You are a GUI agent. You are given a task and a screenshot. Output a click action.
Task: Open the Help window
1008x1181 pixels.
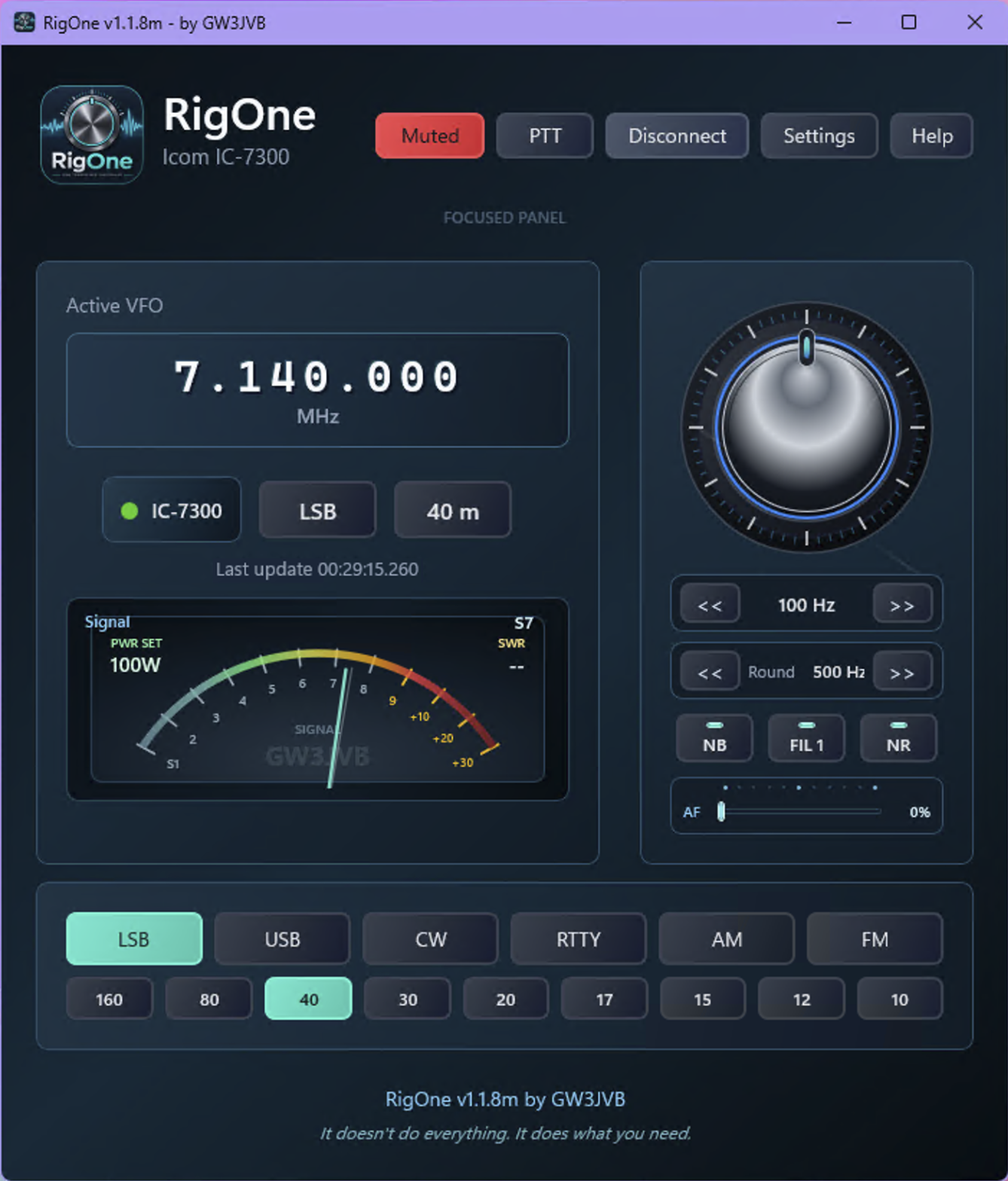tap(932, 136)
